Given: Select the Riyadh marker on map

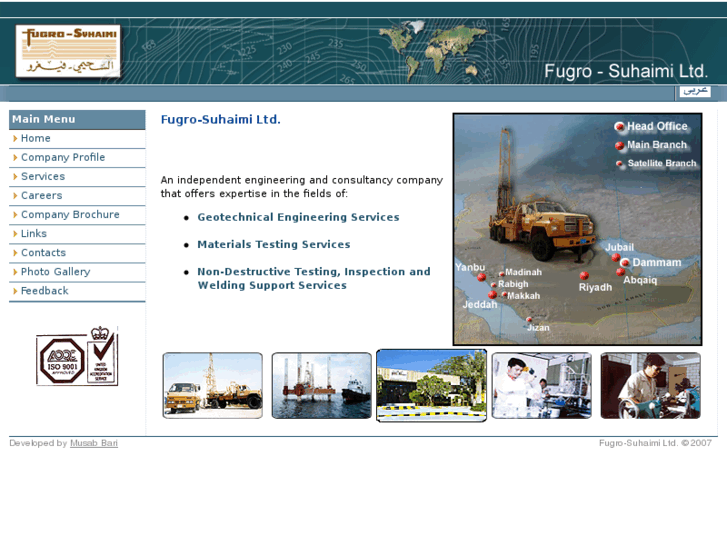Looking at the screenshot, I should (584, 276).
